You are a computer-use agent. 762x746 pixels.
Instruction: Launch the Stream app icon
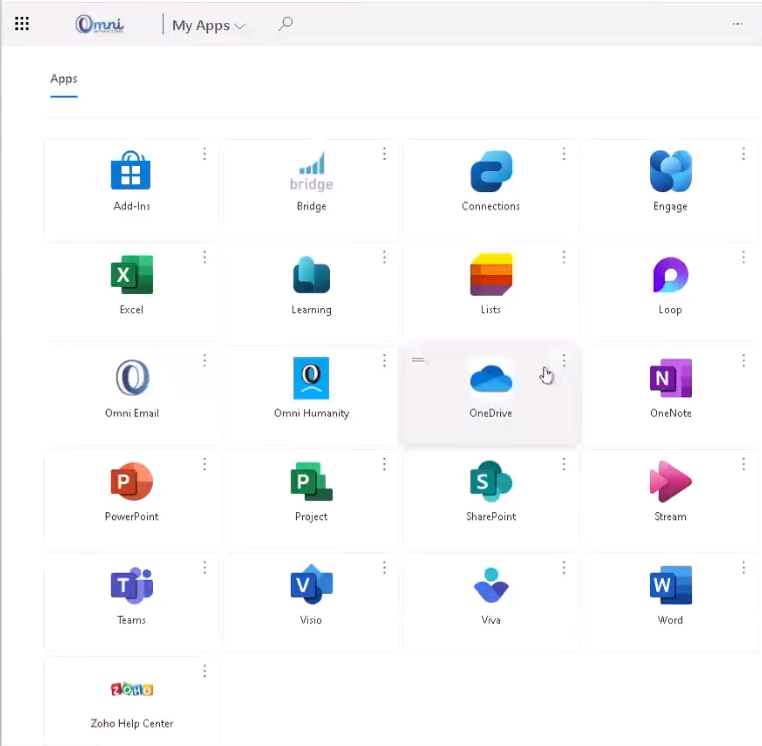click(671, 481)
